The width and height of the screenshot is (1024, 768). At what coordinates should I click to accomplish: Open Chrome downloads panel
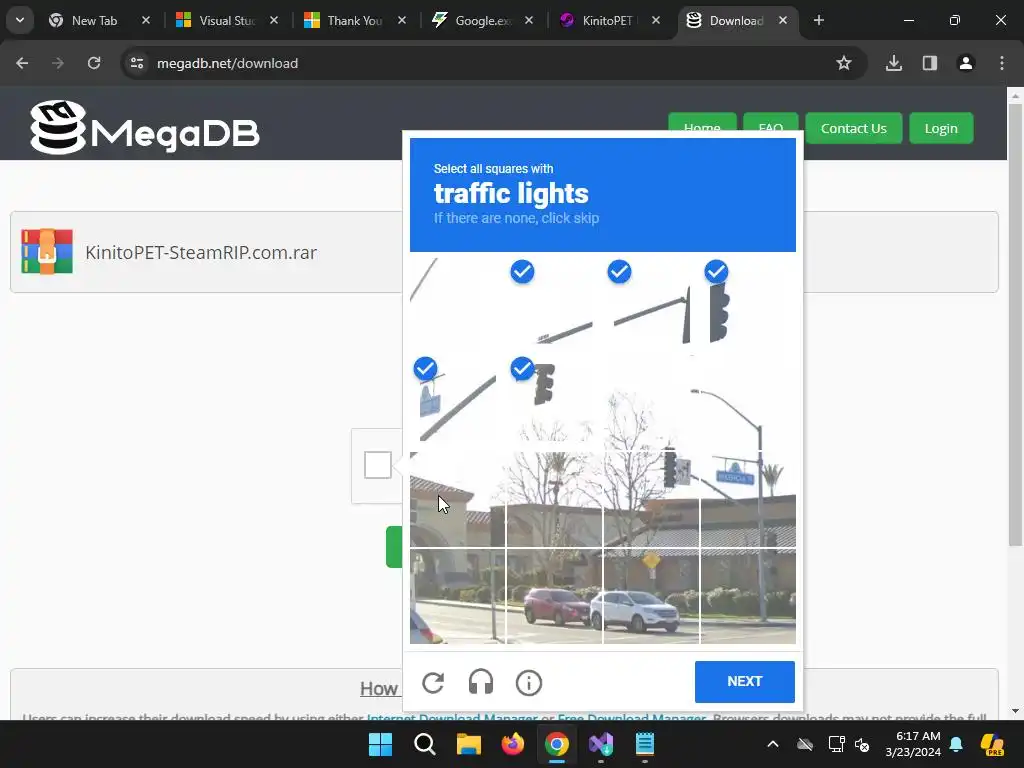(893, 63)
